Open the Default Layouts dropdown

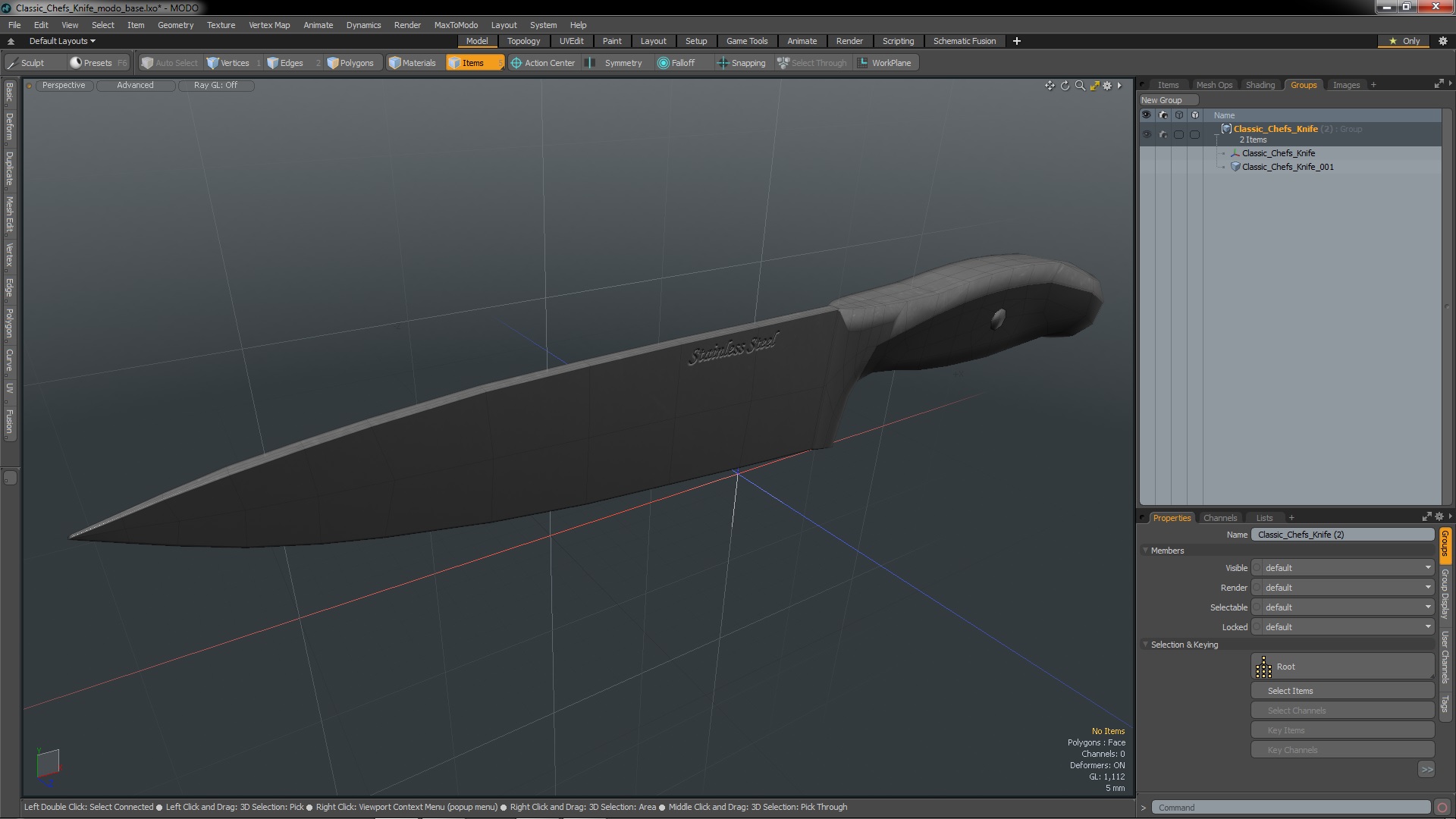tap(62, 41)
